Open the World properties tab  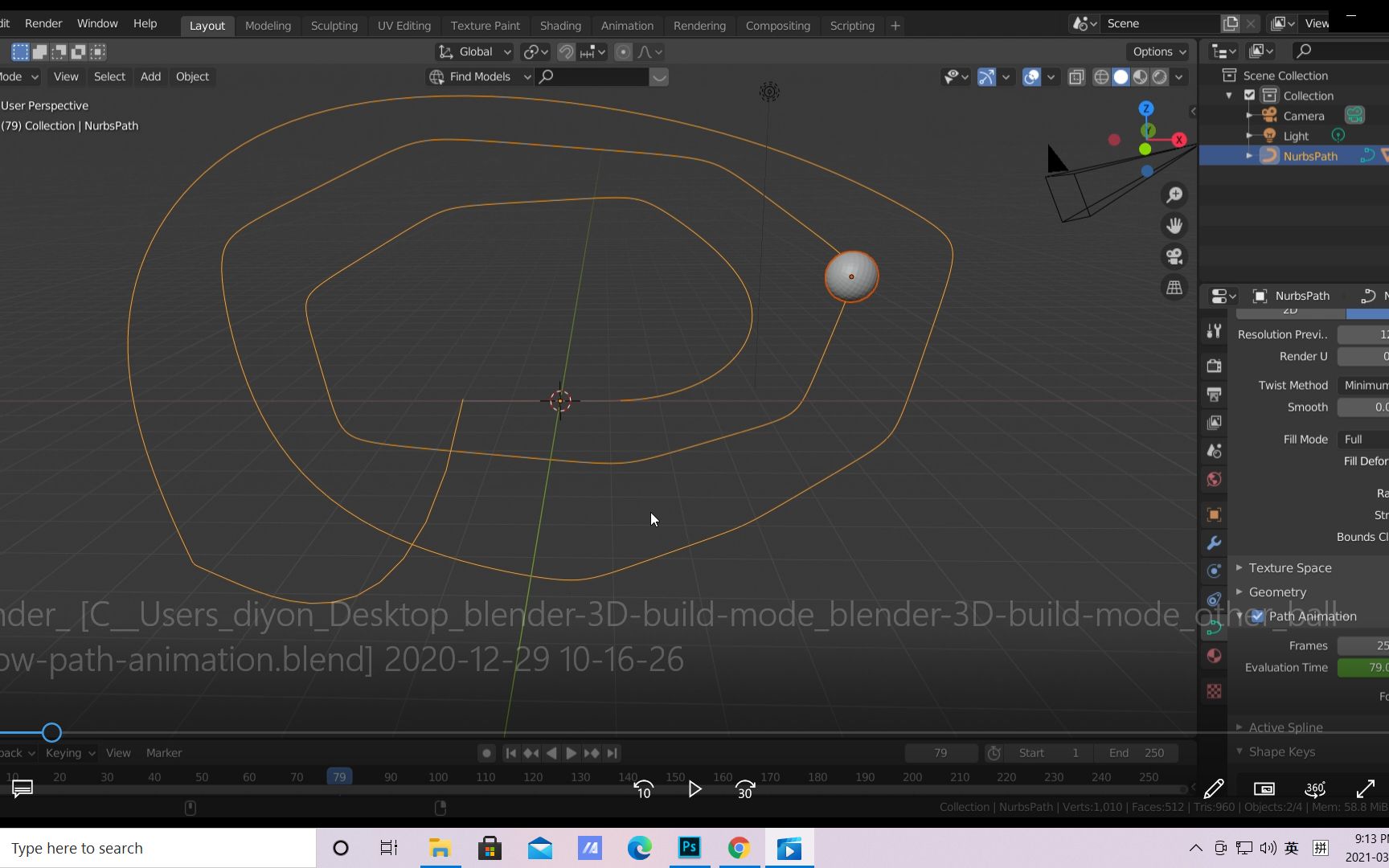coord(1214,479)
